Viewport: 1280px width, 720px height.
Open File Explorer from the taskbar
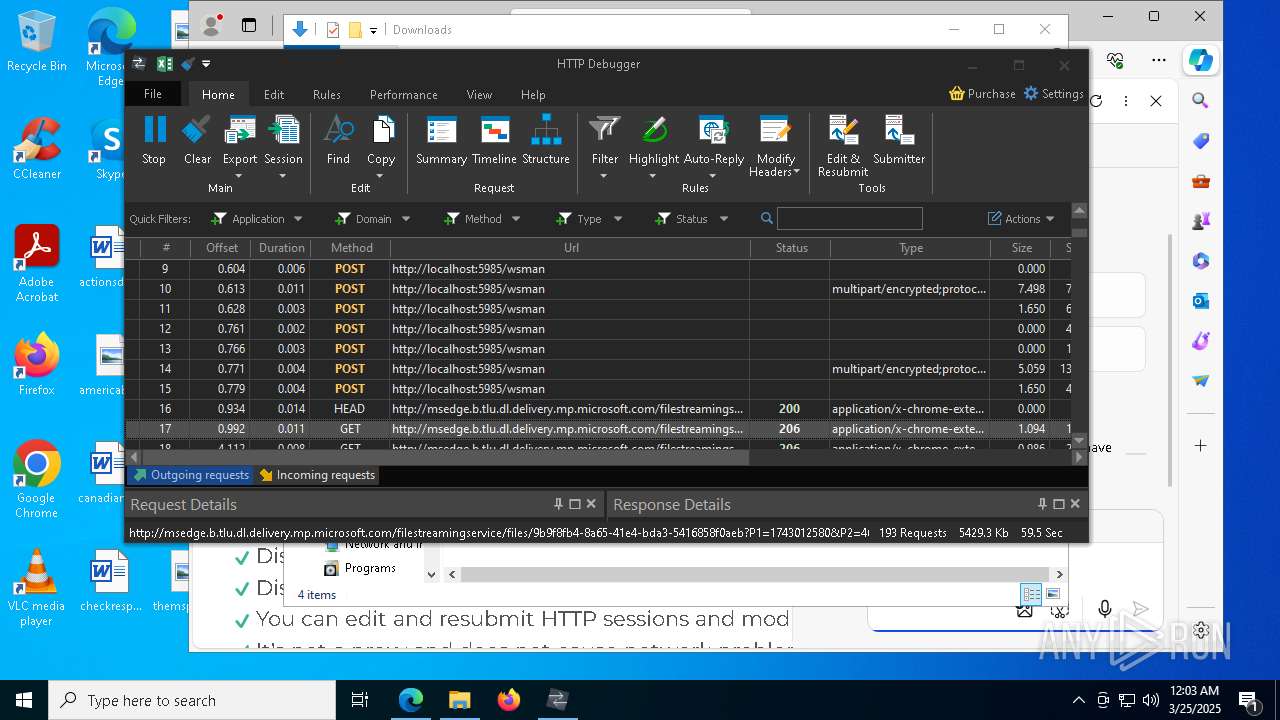[x=460, y=700]
